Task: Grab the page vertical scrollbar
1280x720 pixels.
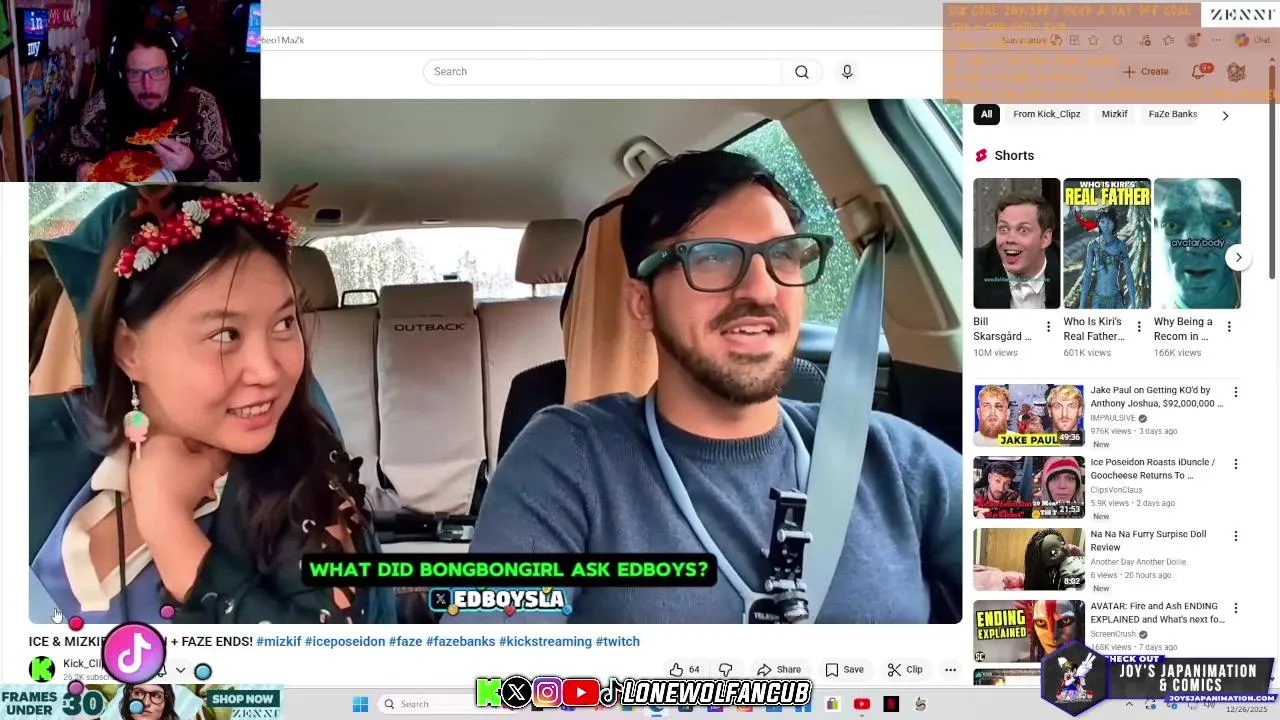Action: click(x=1273, y=170)
